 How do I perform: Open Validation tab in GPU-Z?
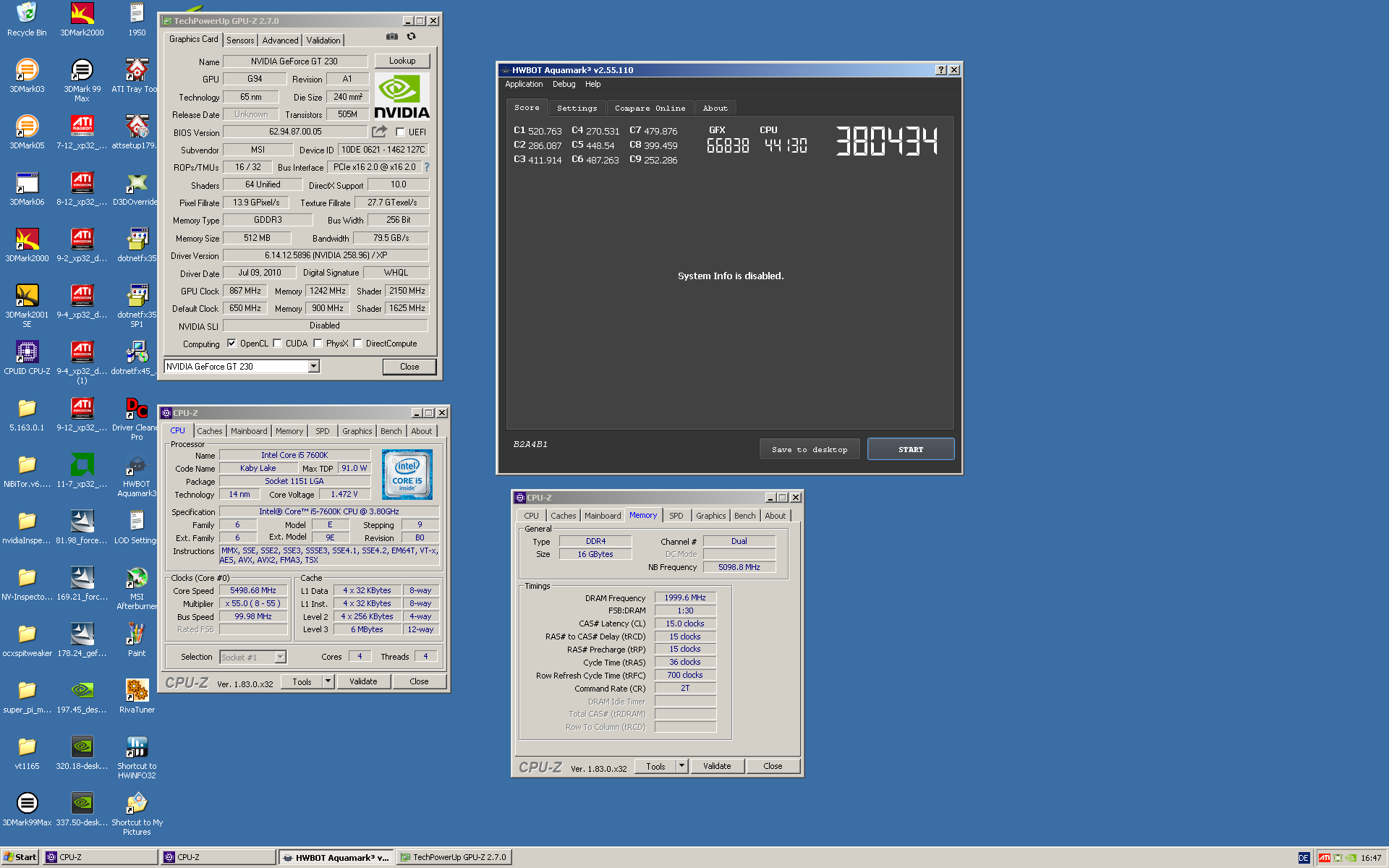pos(323,41)
